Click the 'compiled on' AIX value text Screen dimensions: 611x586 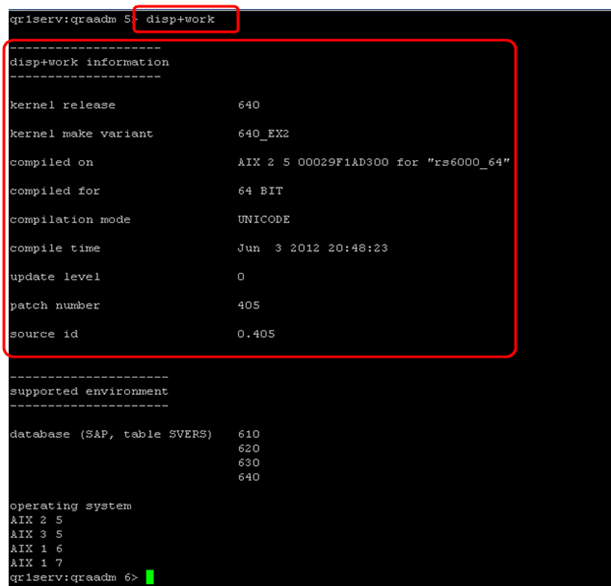374,162
